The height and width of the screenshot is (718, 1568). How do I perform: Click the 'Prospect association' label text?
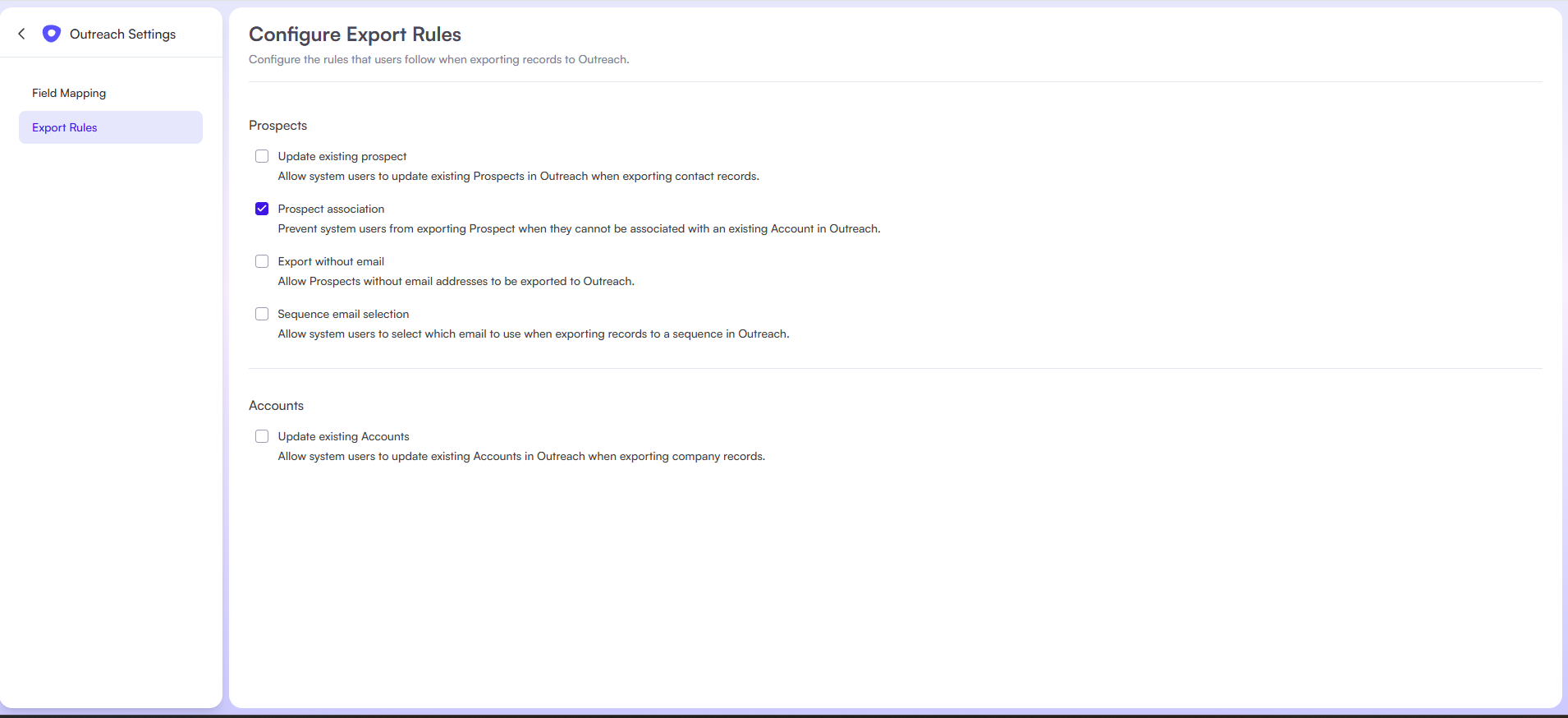click(331, 209)
